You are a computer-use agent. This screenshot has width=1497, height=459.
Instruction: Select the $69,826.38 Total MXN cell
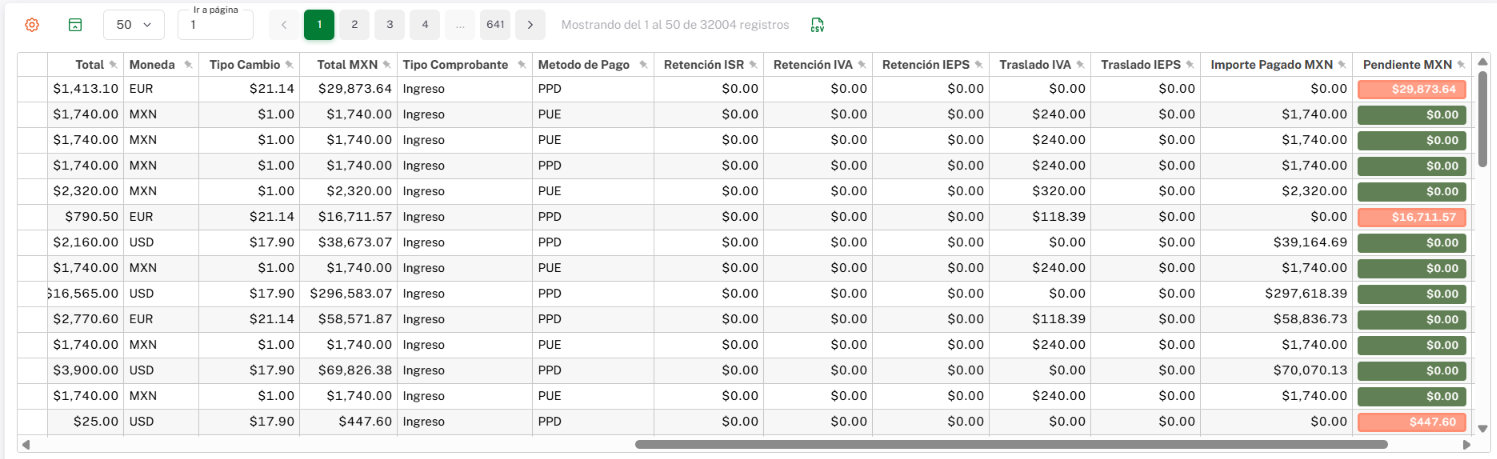348,371
